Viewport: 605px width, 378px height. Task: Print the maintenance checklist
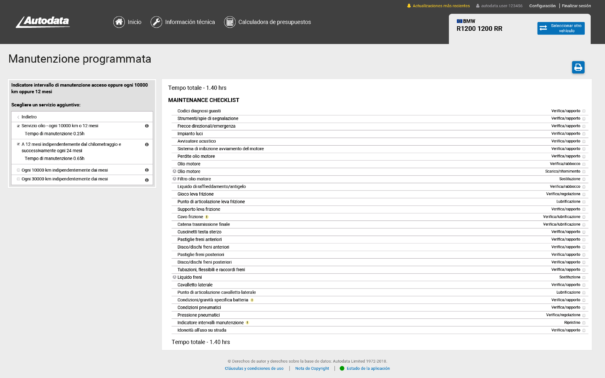578,68
